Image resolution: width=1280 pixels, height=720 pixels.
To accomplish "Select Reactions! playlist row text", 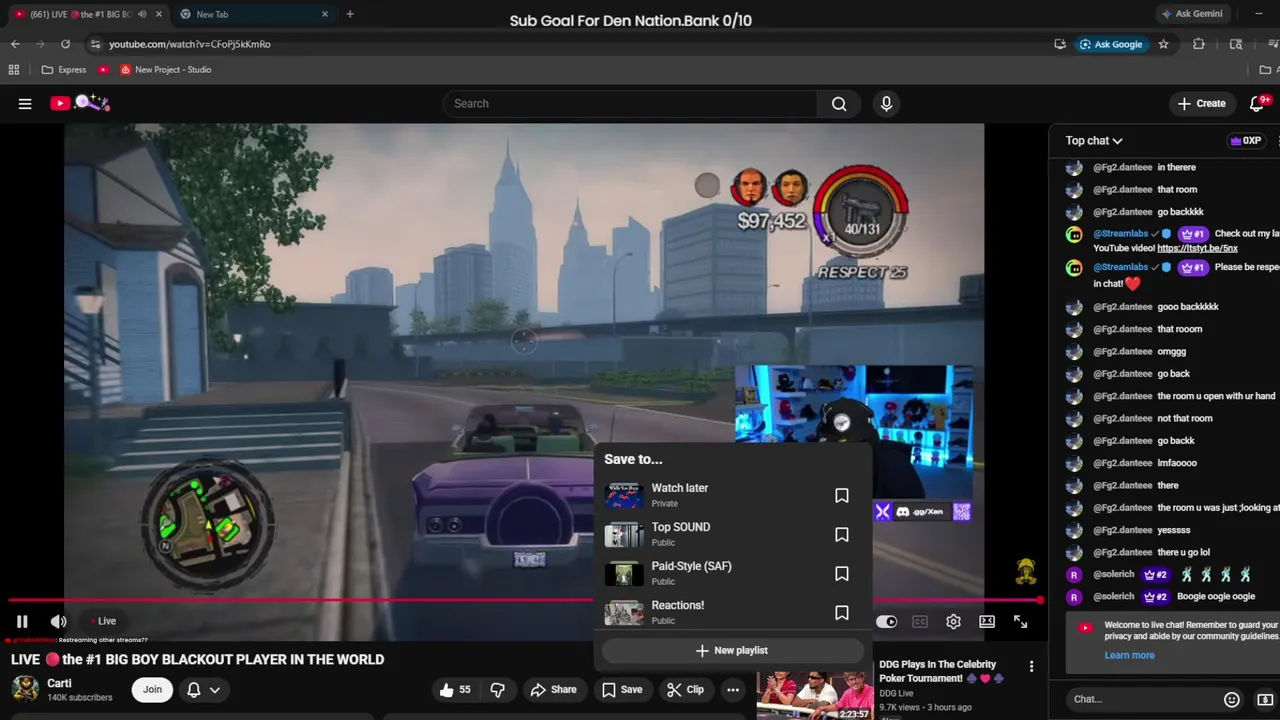I will pos(678,605).
